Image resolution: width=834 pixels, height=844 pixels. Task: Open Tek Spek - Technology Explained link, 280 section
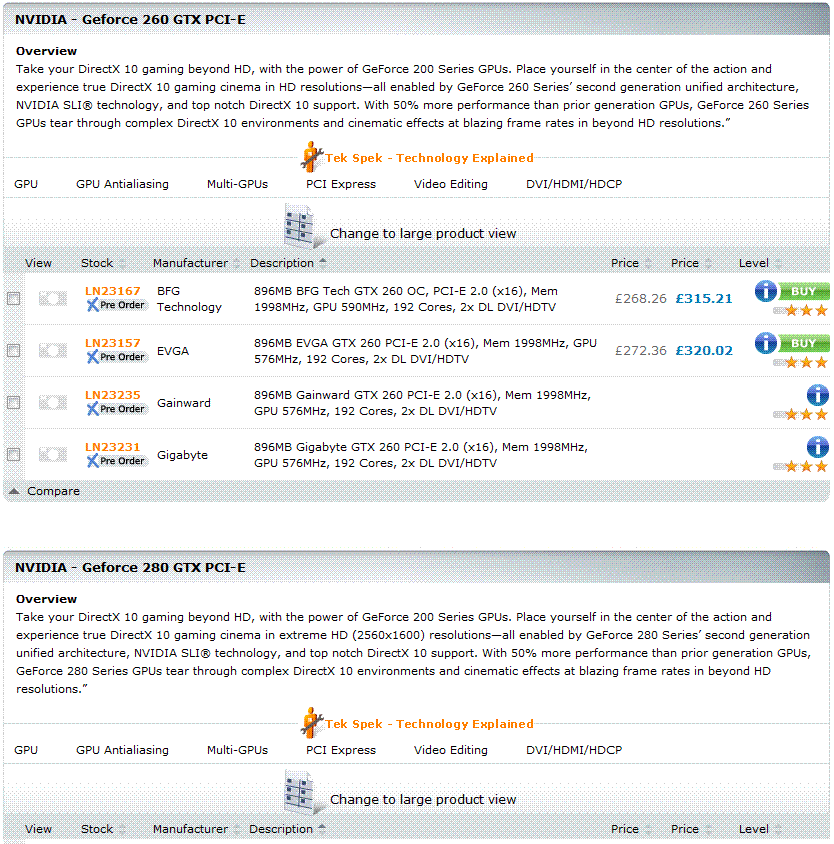429,724
